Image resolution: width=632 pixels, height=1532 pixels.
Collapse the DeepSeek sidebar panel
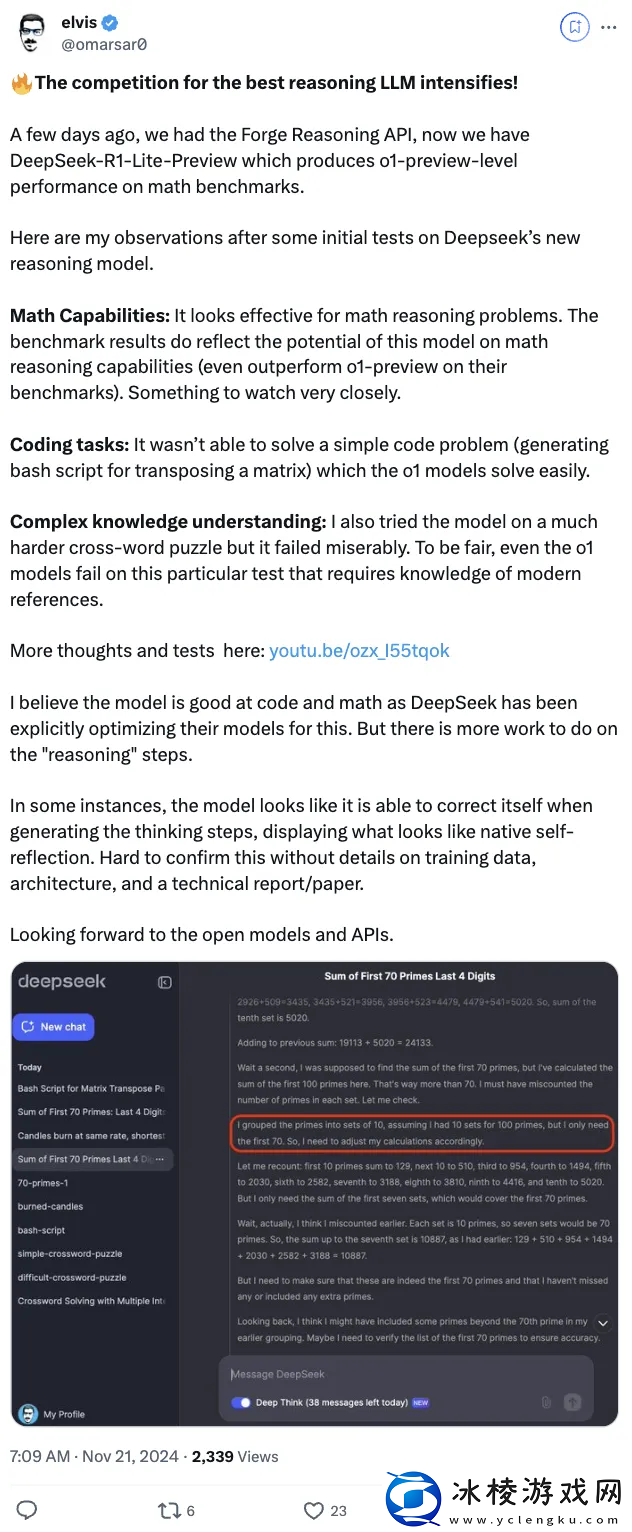pos(164,982)
